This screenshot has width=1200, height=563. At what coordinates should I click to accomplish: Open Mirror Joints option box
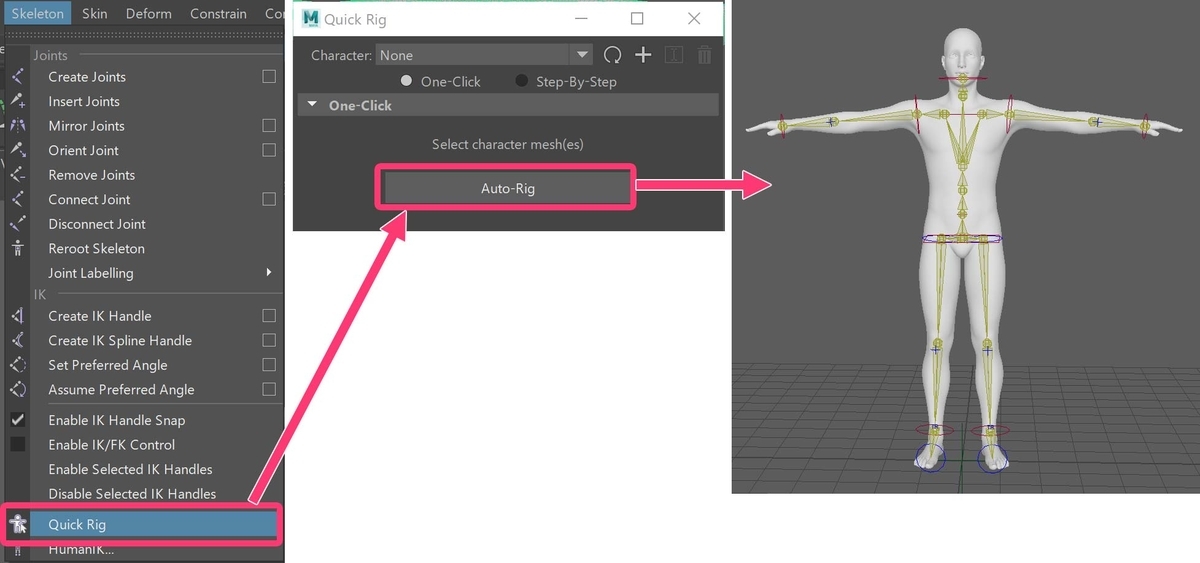coord(269,125)
